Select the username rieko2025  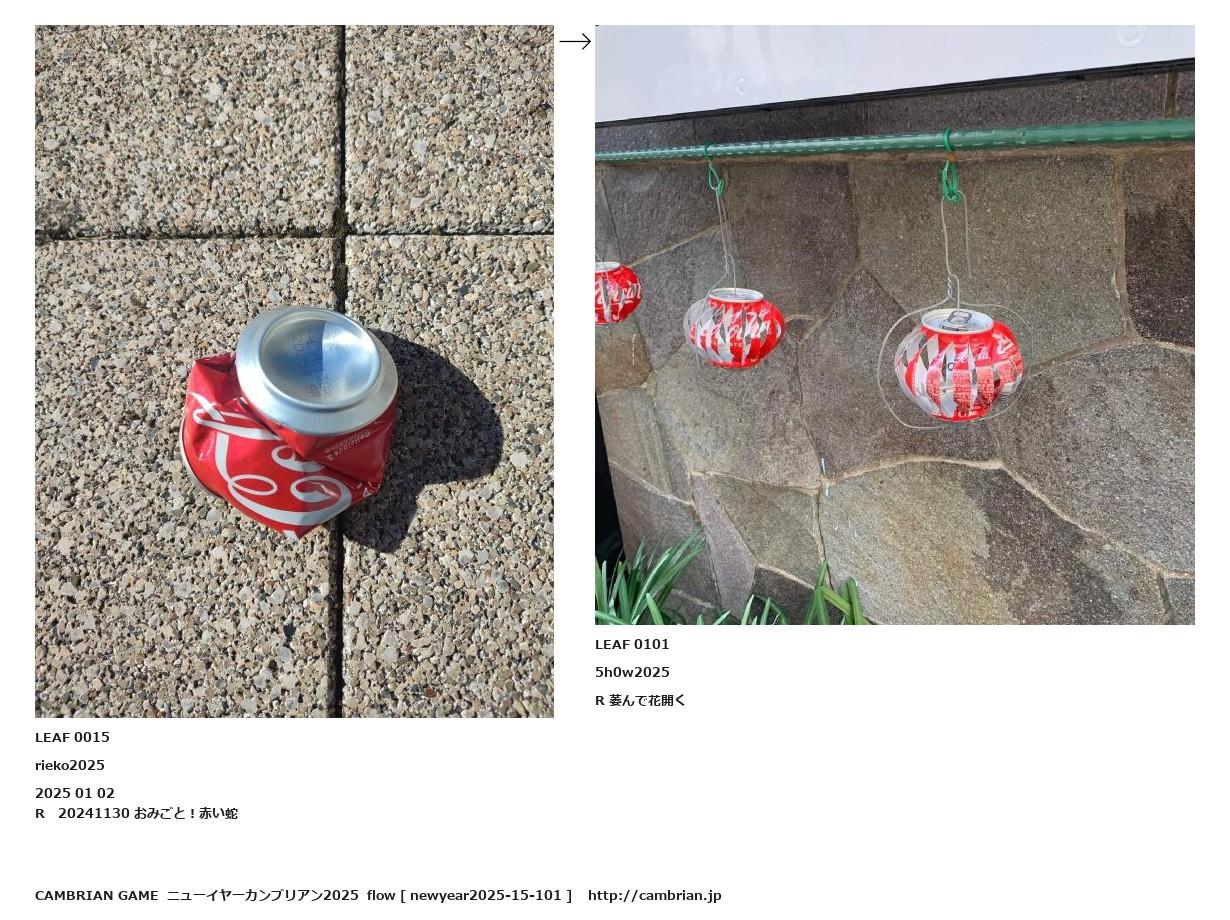tap(70, 766)
